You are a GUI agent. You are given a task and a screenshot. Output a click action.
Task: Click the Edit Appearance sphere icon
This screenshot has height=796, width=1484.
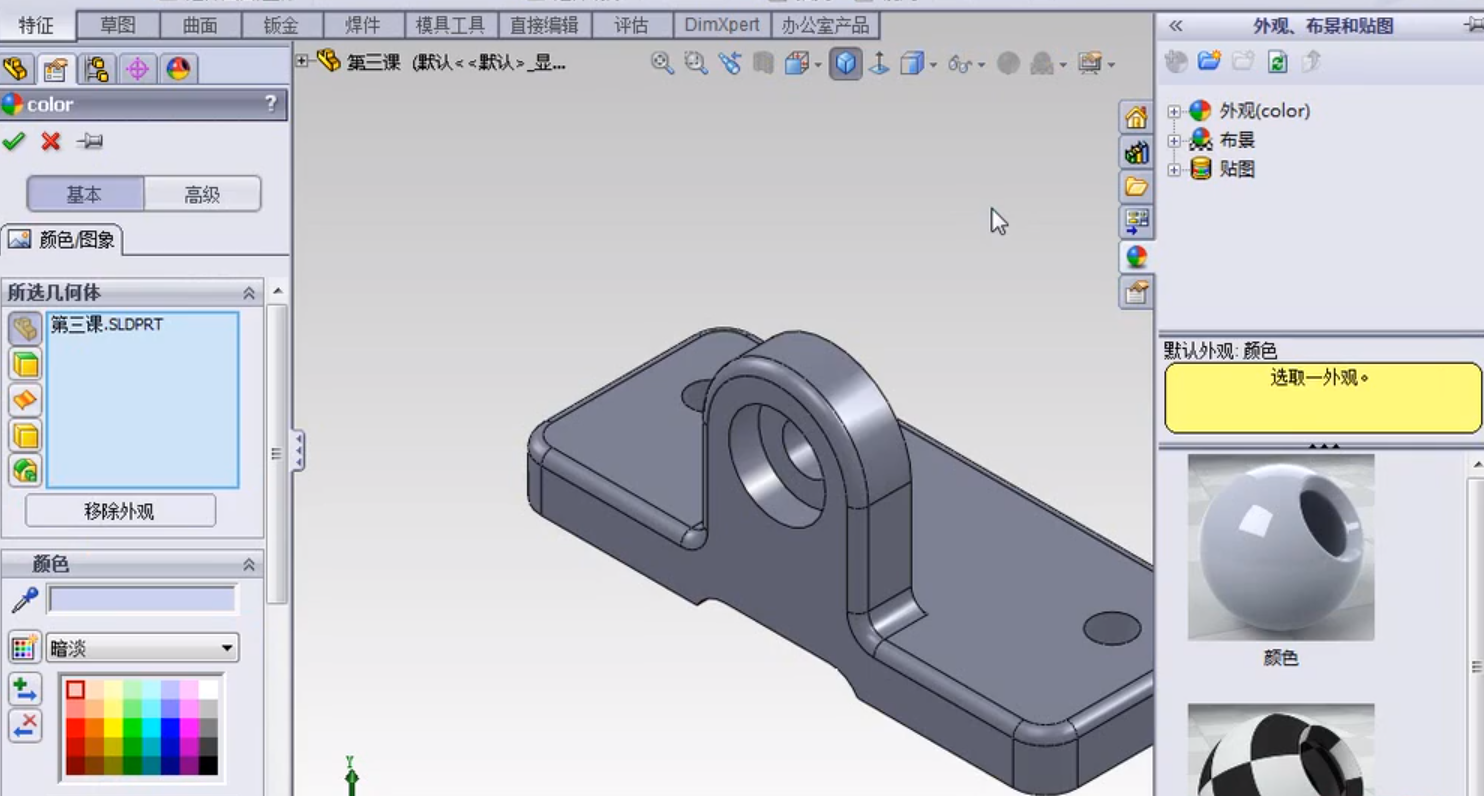pos(1008,64)
